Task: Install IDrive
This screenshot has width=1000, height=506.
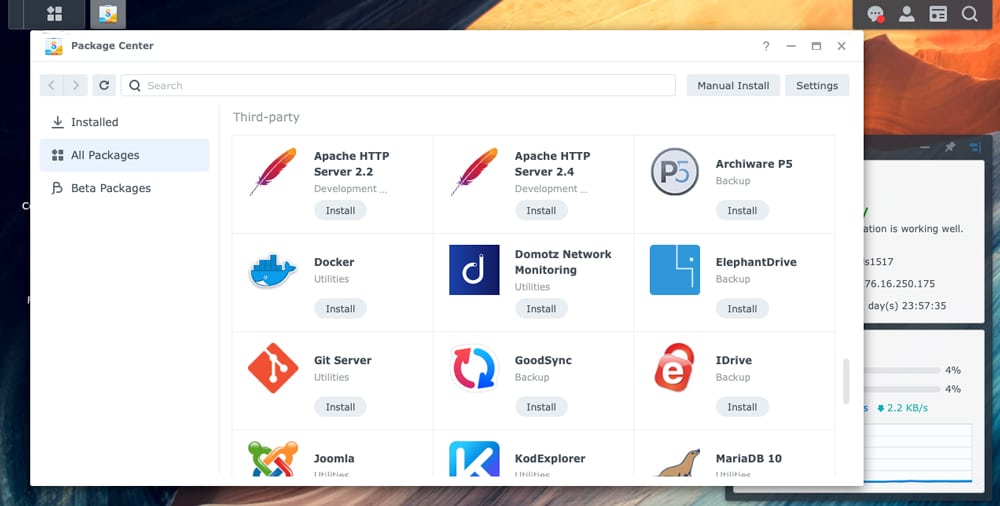Action: point(742,407)
